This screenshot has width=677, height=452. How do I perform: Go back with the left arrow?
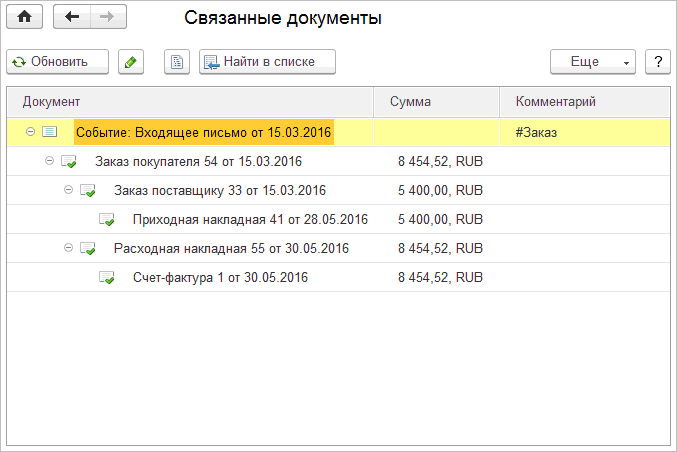coord(72,18)
